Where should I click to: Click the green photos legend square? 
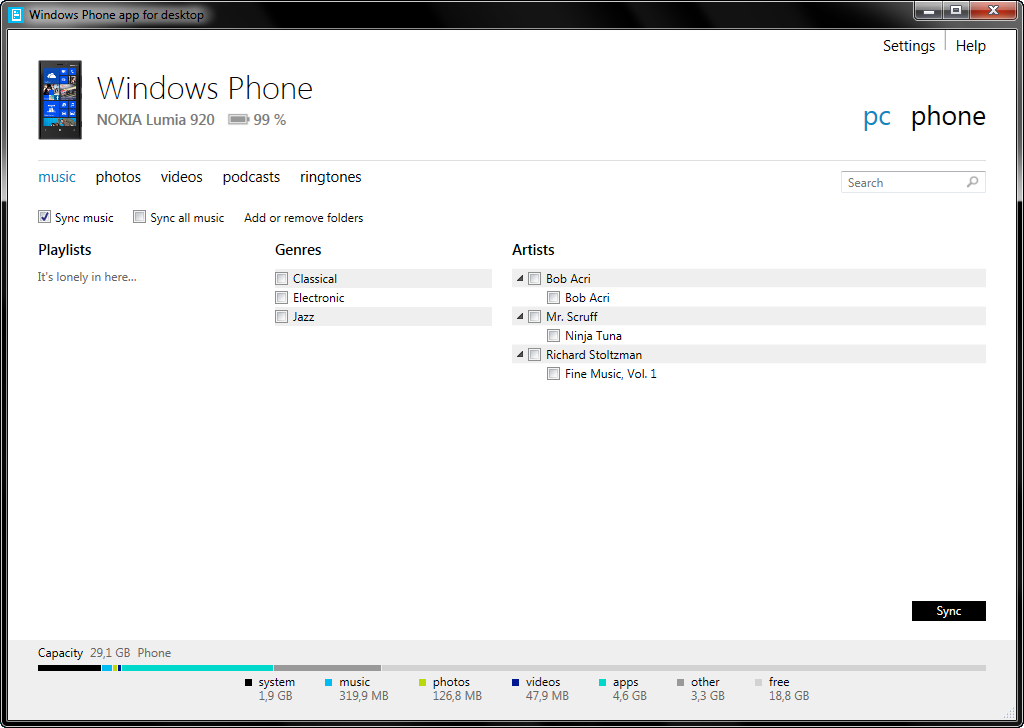coord(422,682)
